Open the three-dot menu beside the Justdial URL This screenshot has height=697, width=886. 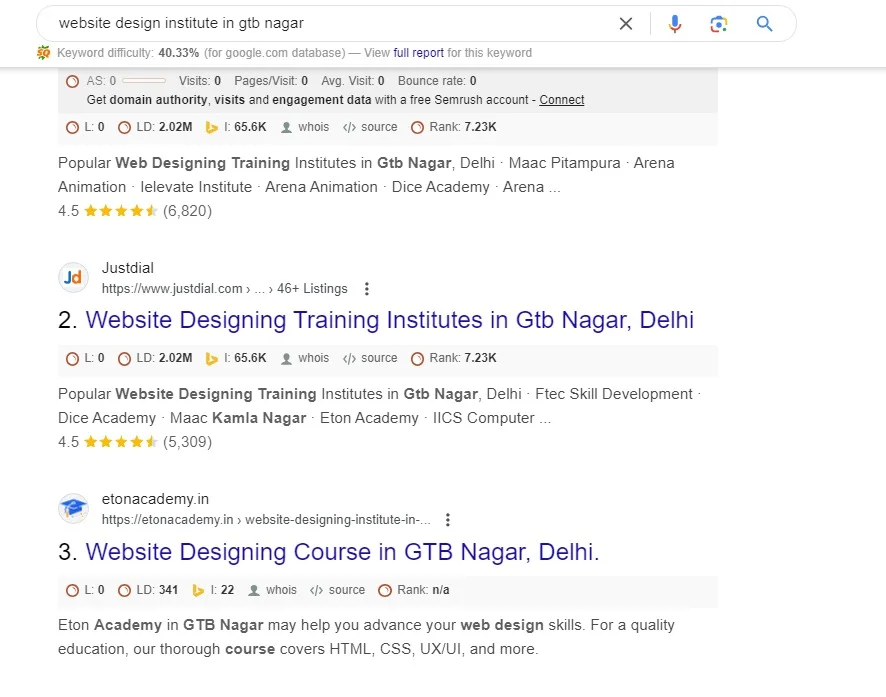(367, 289)
